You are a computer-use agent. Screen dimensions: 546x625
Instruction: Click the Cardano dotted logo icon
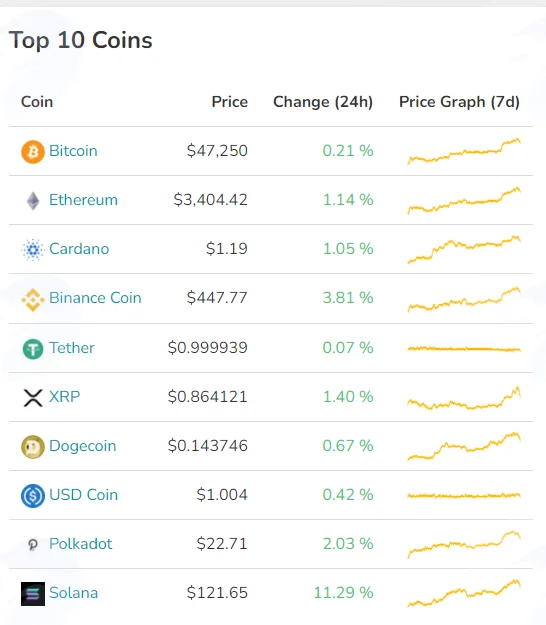(33, 250)
